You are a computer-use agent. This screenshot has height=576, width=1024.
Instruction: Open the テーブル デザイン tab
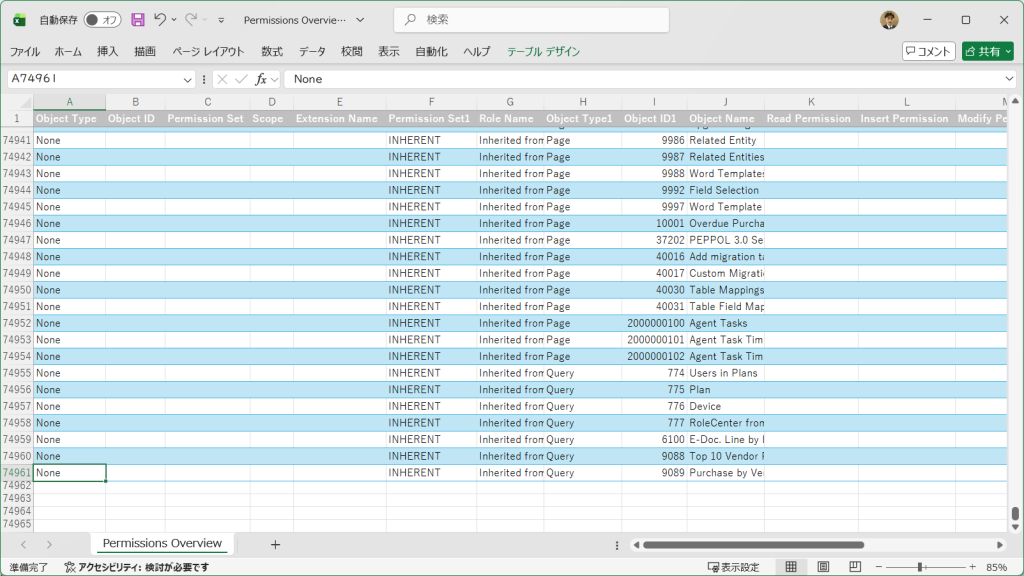point(543,51)
